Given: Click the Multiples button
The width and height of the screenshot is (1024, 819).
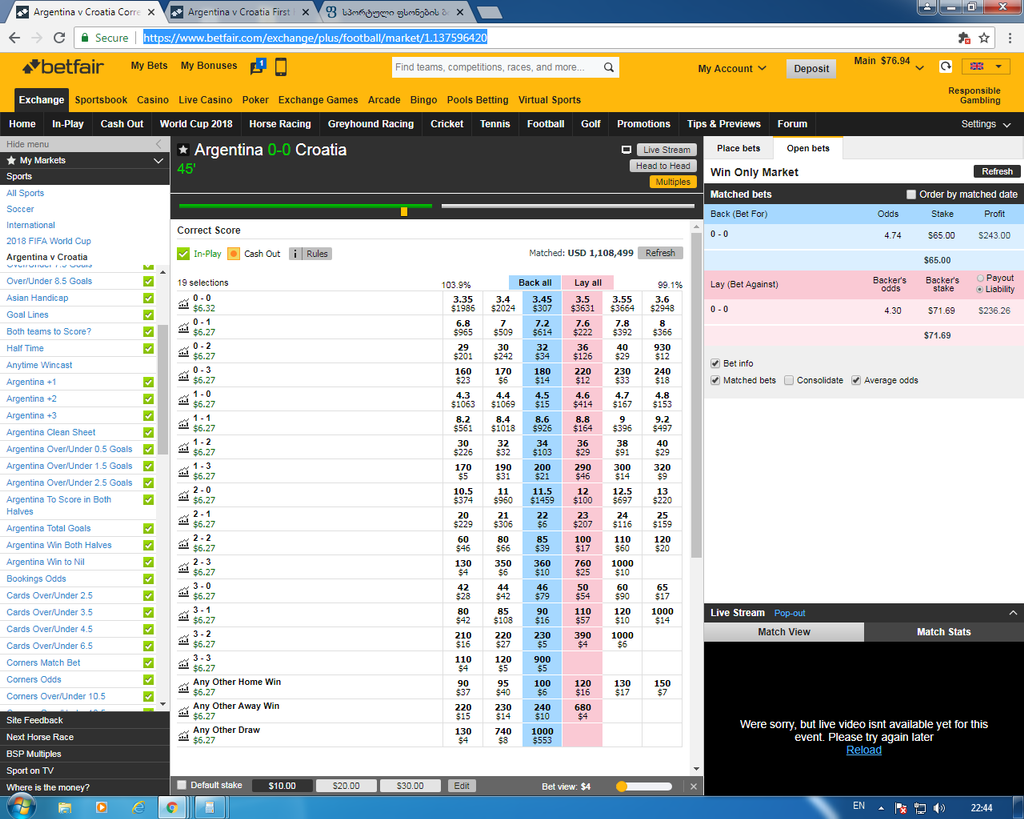Looking at the screenshot, I should click(673, 182).
